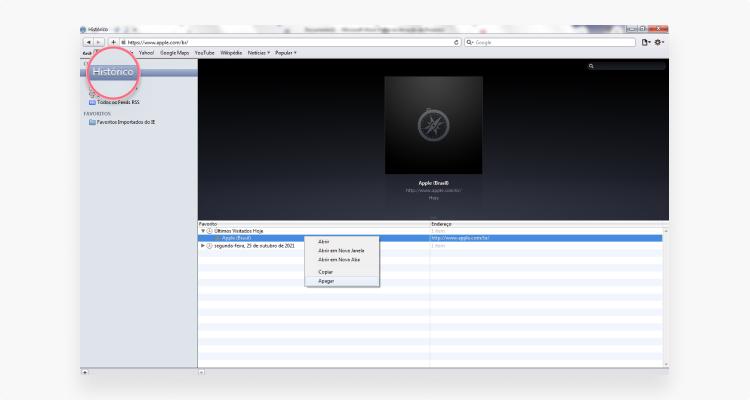Go forward with the right arrow button

99,43
